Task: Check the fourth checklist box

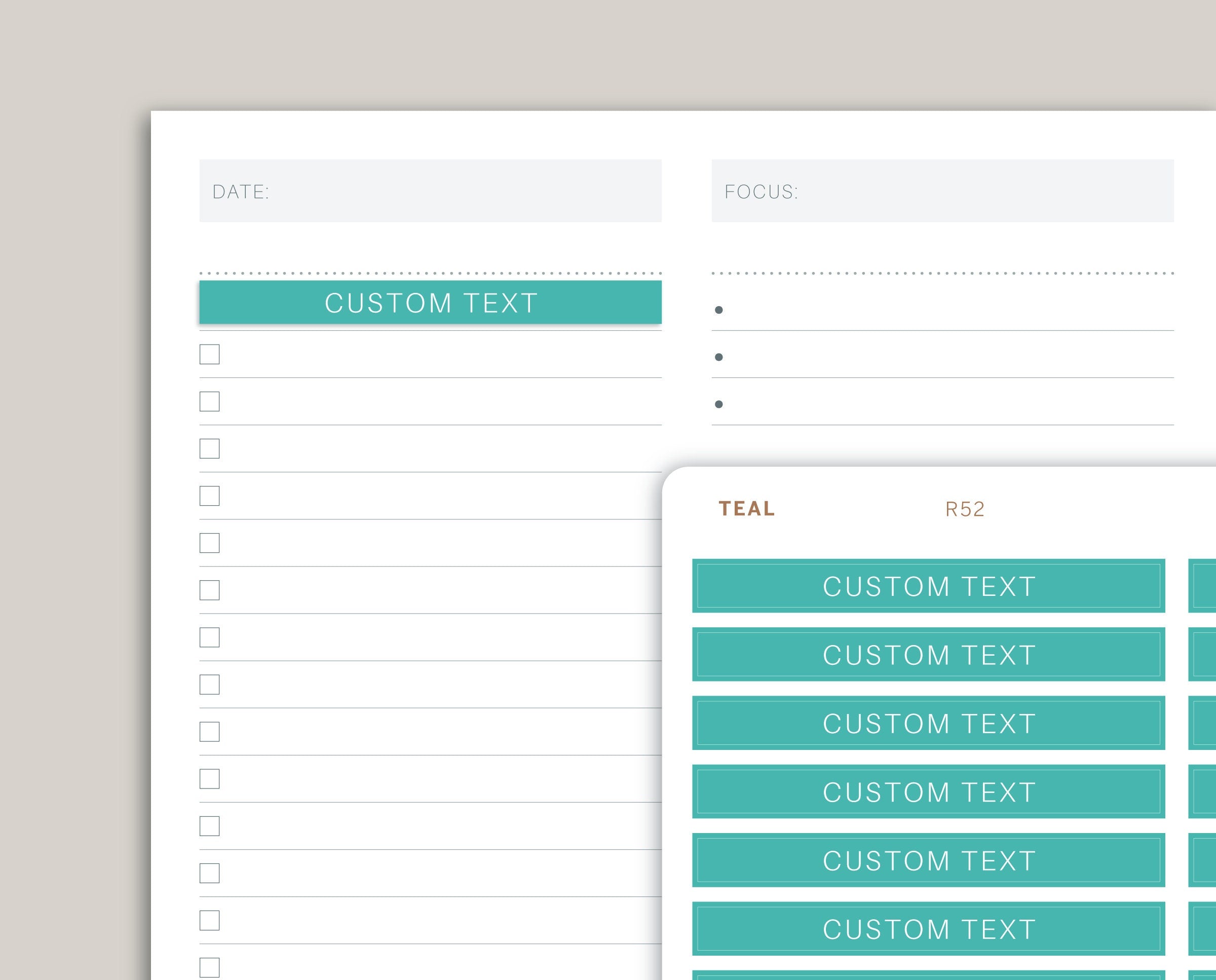Action: pyautogui.click(x=209, y=496)
